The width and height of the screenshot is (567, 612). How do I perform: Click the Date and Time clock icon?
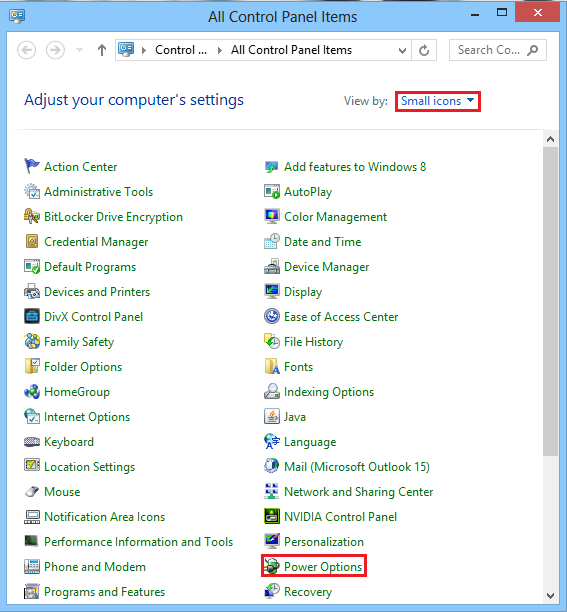point(272,241)
